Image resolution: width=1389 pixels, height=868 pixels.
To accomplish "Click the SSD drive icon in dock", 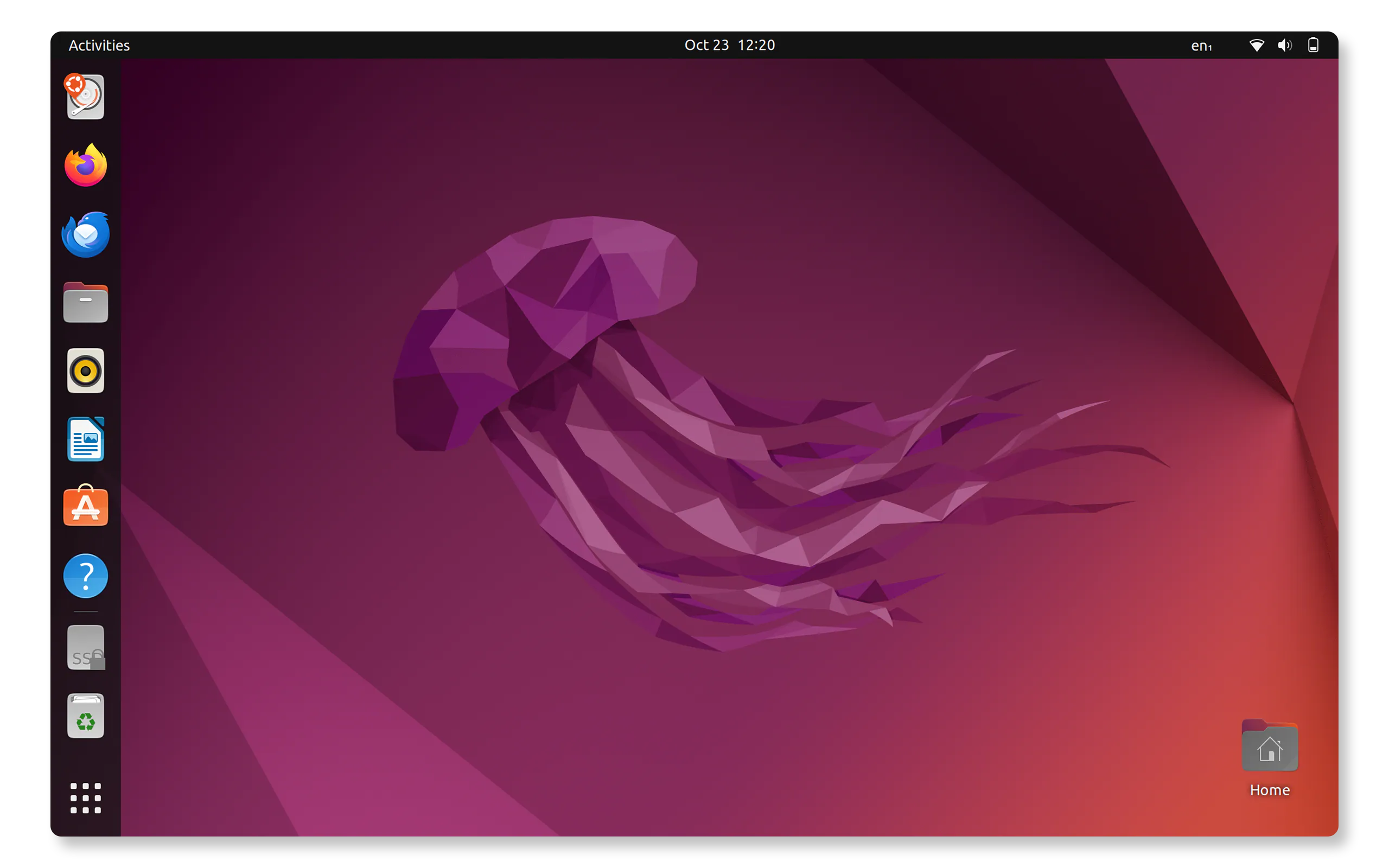I will pos(86,648).
